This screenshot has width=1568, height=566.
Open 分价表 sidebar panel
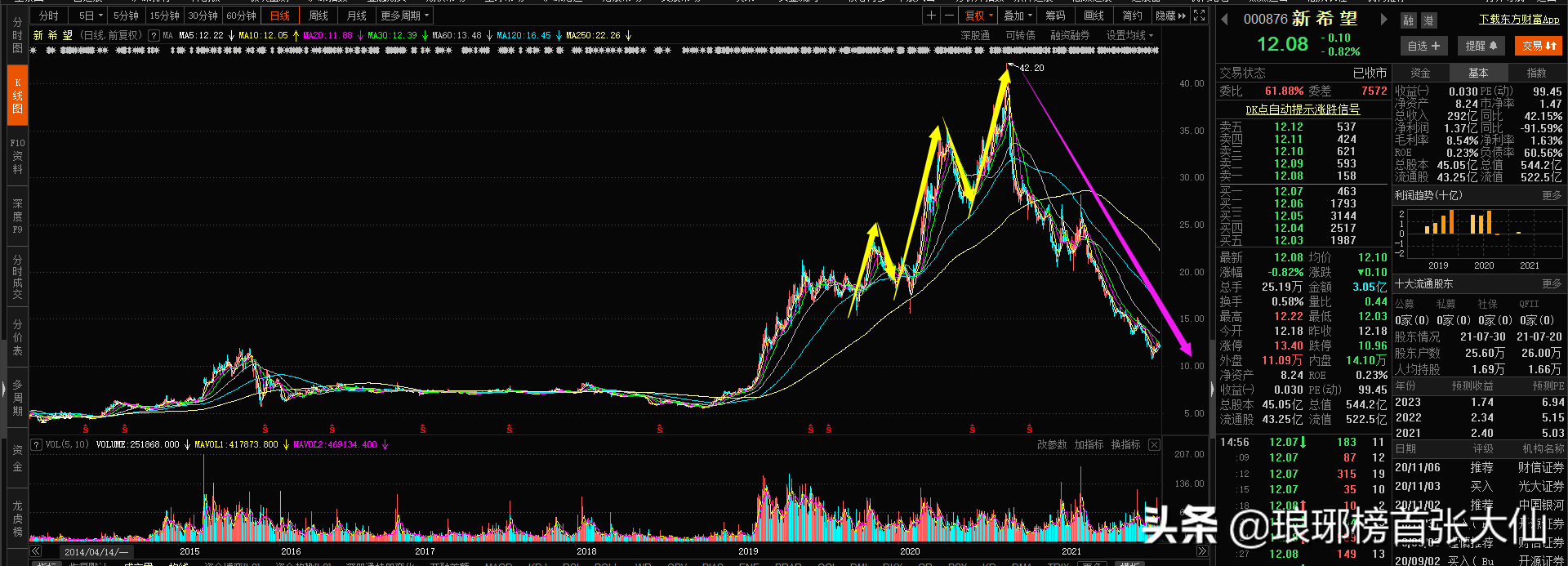point(17,337)
